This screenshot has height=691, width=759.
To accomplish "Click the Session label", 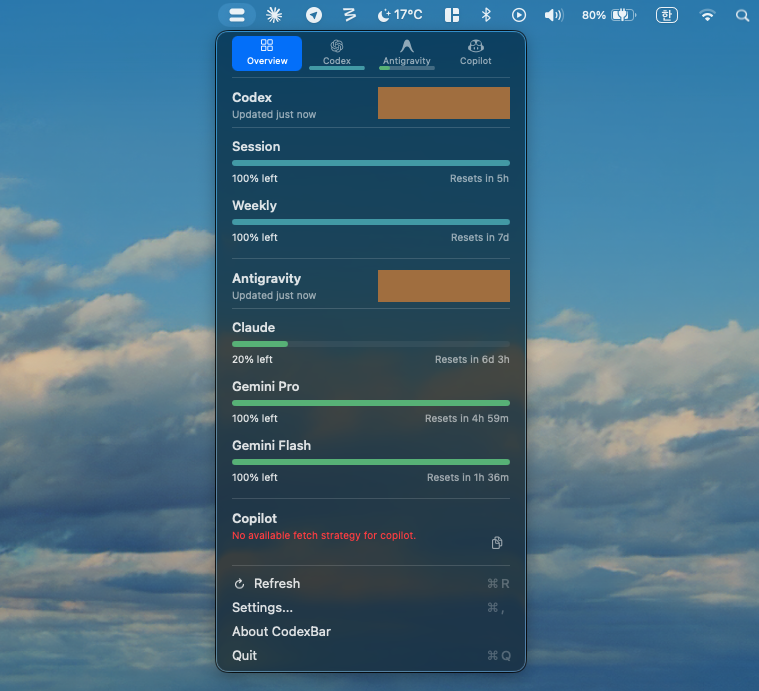I will click(x=256, y=147).
